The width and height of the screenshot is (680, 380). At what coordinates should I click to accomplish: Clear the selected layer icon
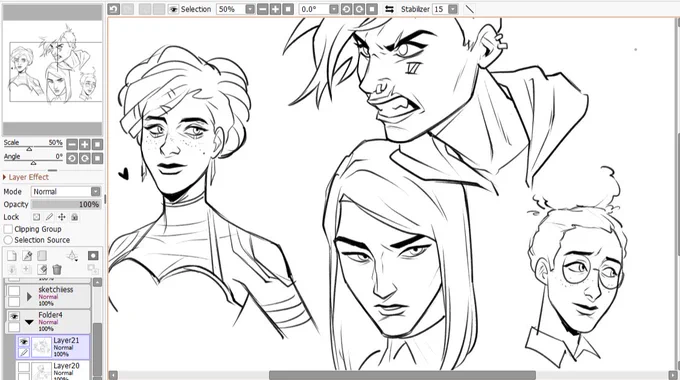tap(42, 269)
